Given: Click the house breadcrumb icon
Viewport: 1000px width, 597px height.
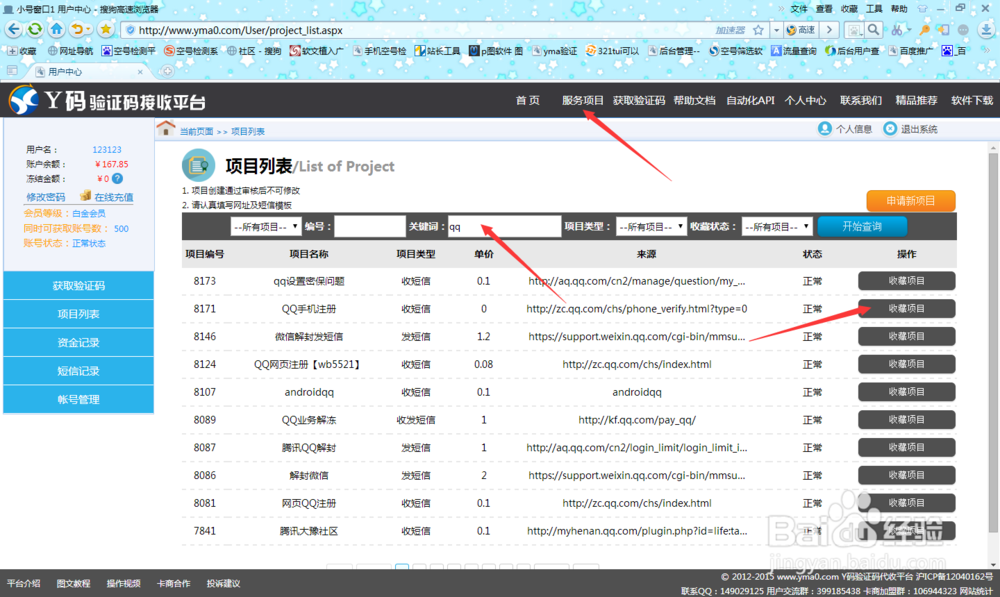Looking at the screenshot, I should coord(166,128).
